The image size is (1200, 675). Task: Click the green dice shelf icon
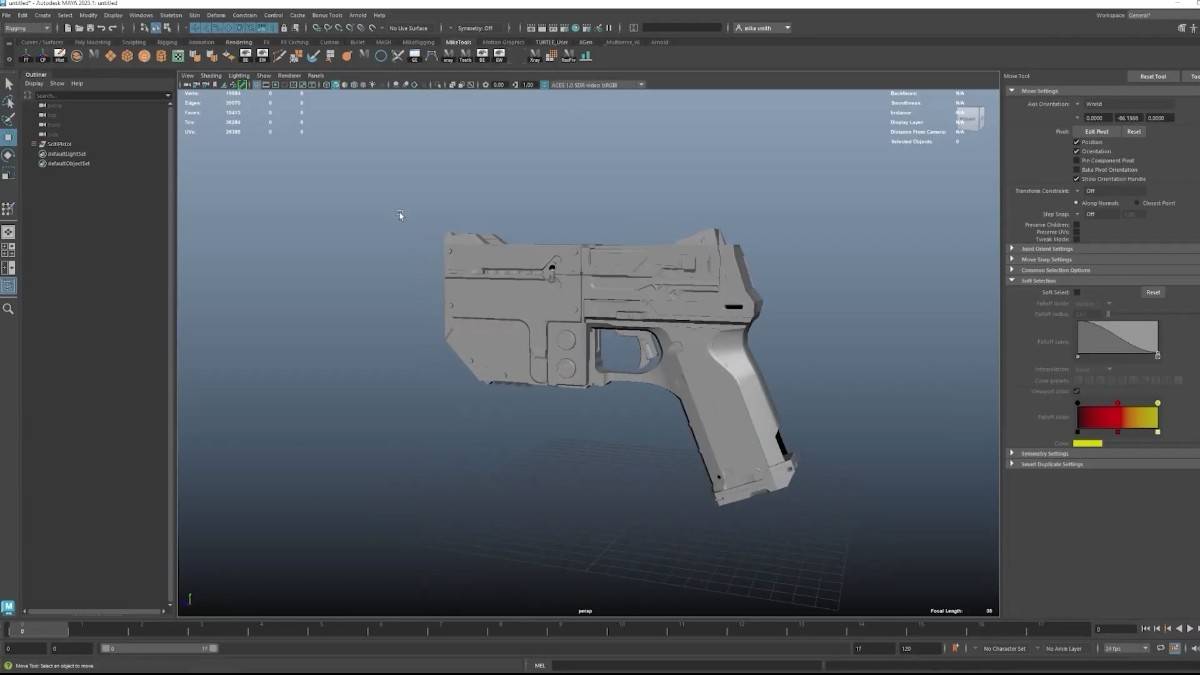pos(178,56)
